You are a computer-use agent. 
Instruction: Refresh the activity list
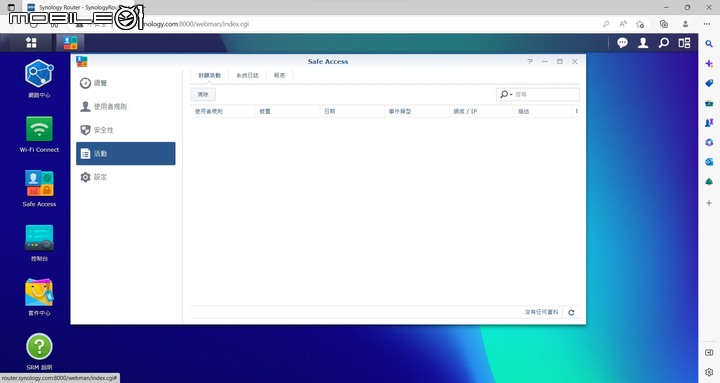point(571,312)
